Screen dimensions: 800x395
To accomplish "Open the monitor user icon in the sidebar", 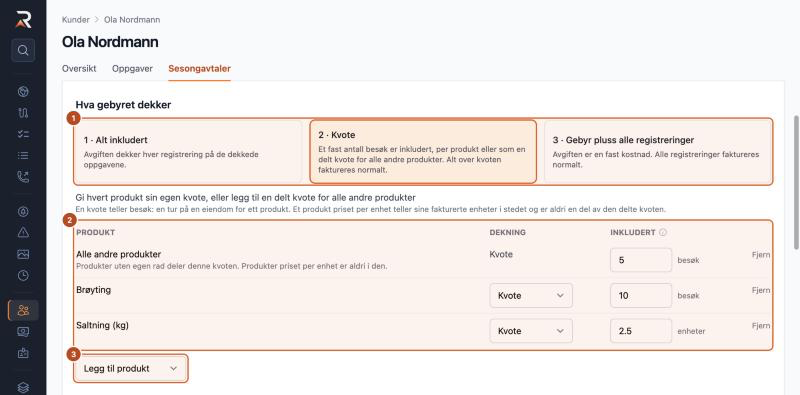I will pos(23,332).
